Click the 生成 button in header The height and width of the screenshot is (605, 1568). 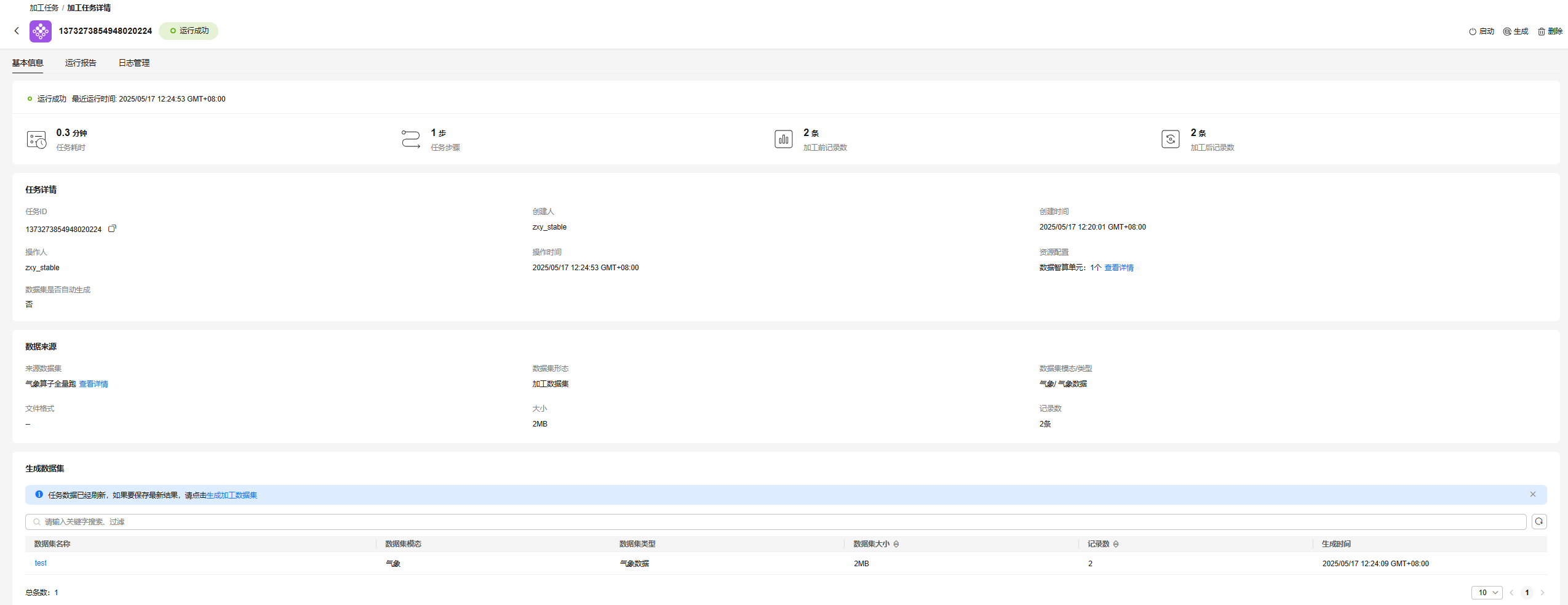coord(1516,31)
